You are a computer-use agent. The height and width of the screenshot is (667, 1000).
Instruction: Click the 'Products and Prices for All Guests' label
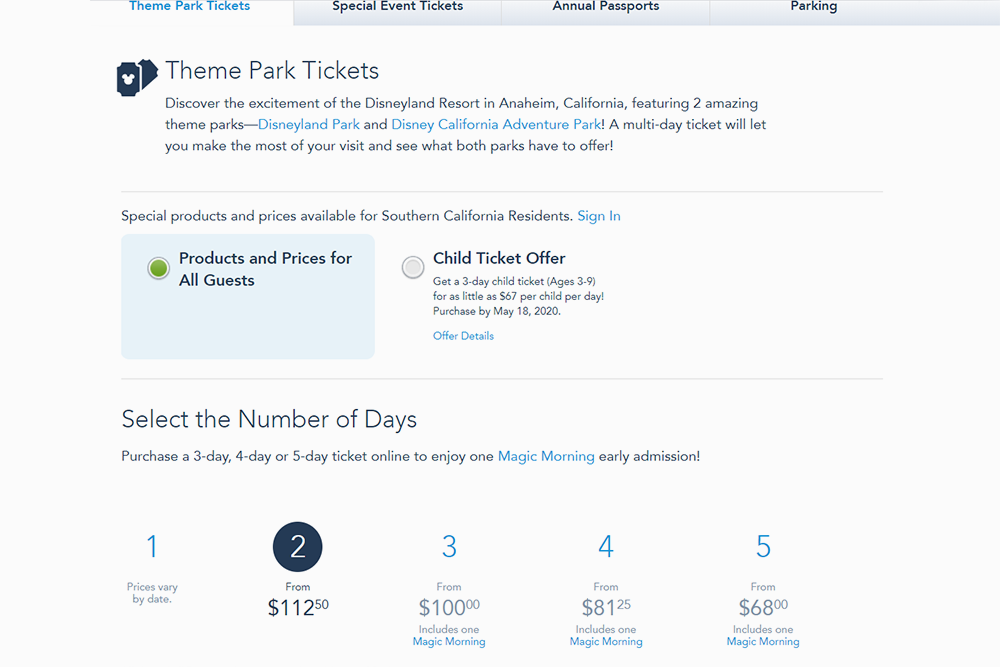[265, 269]
